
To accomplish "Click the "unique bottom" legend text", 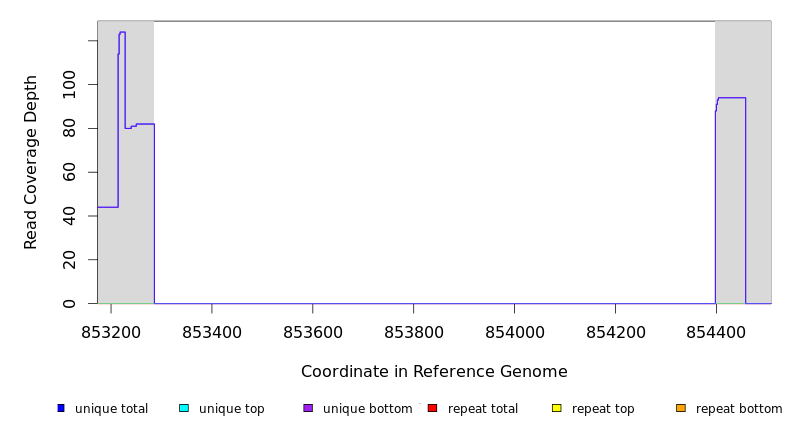I will point(367,409).
